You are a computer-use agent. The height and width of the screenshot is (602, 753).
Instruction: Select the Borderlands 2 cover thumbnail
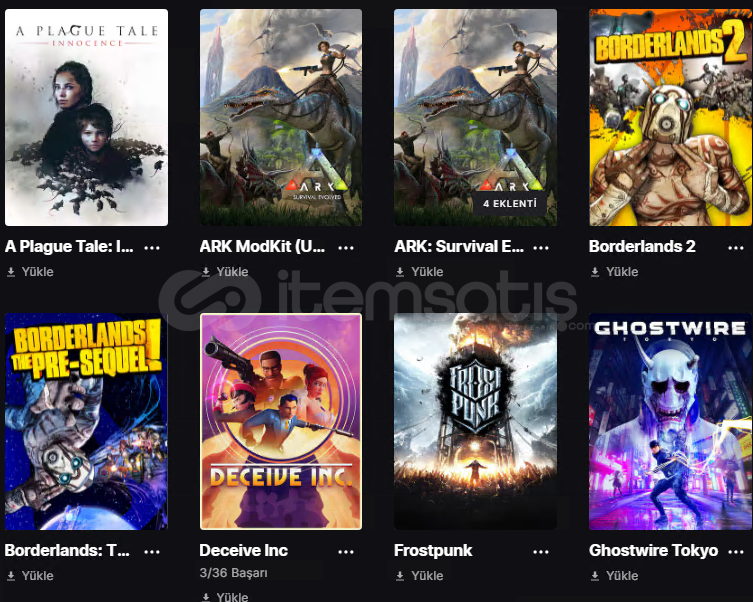(670, 118)
